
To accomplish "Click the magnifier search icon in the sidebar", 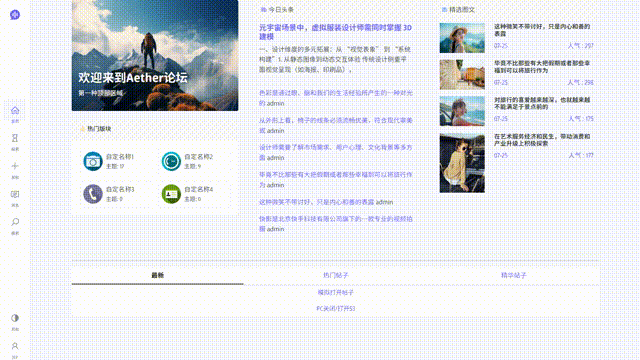I will tap(15, 222).
